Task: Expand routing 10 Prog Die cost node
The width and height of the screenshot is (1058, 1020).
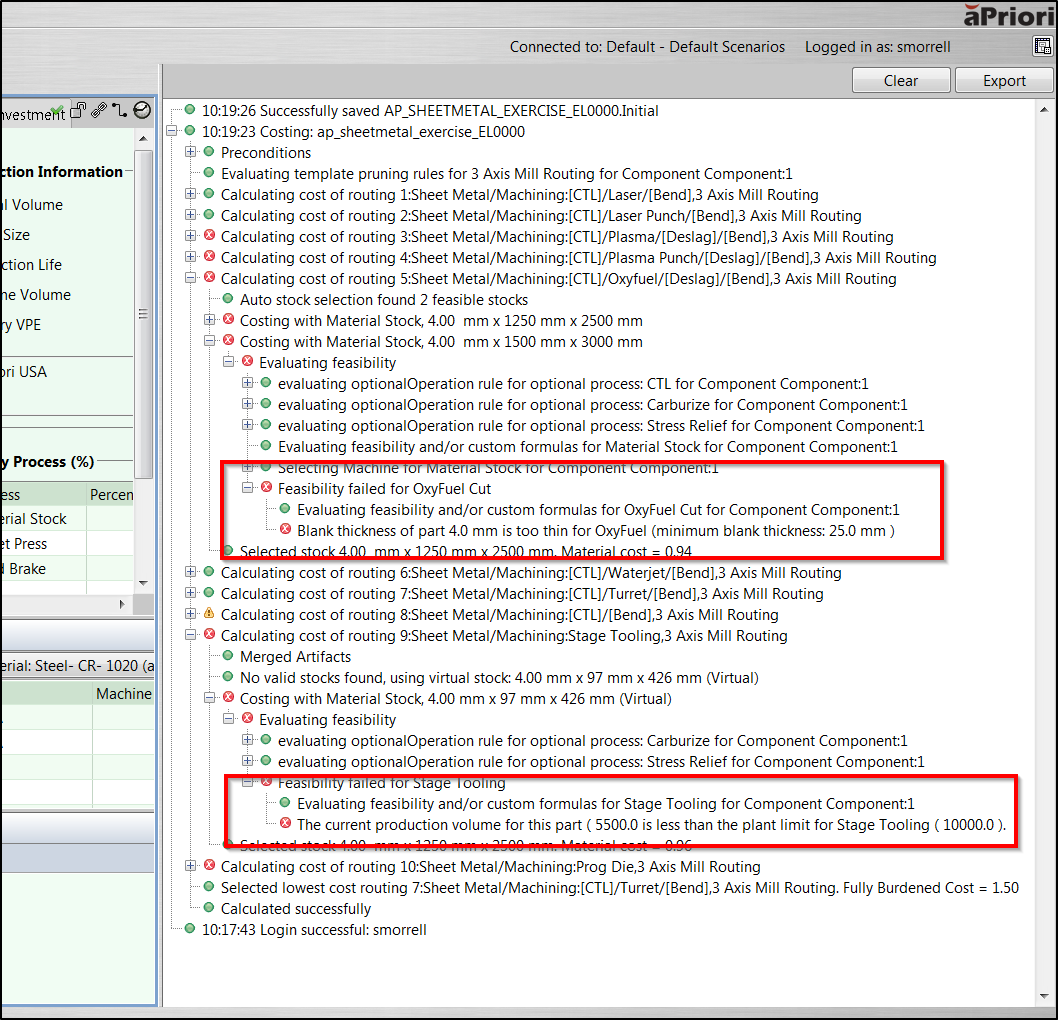Action: (x=191, y=866)
